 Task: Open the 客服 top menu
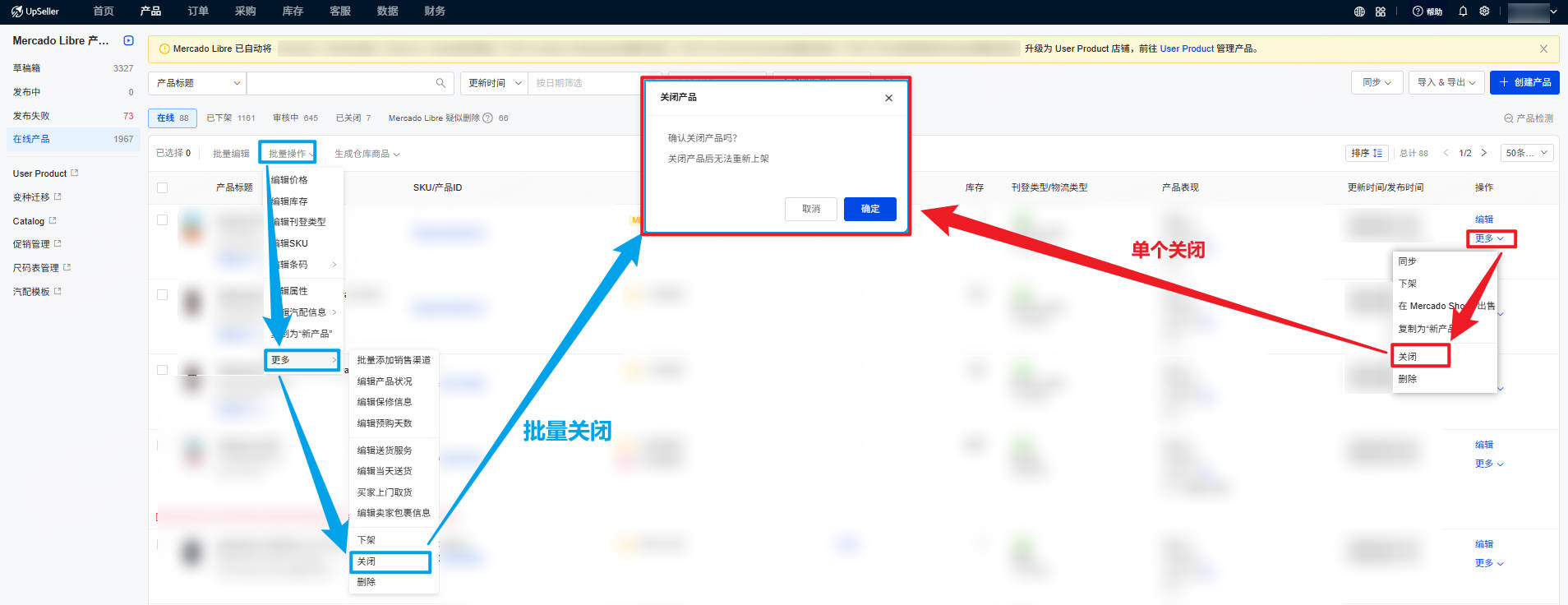[340, 12]
